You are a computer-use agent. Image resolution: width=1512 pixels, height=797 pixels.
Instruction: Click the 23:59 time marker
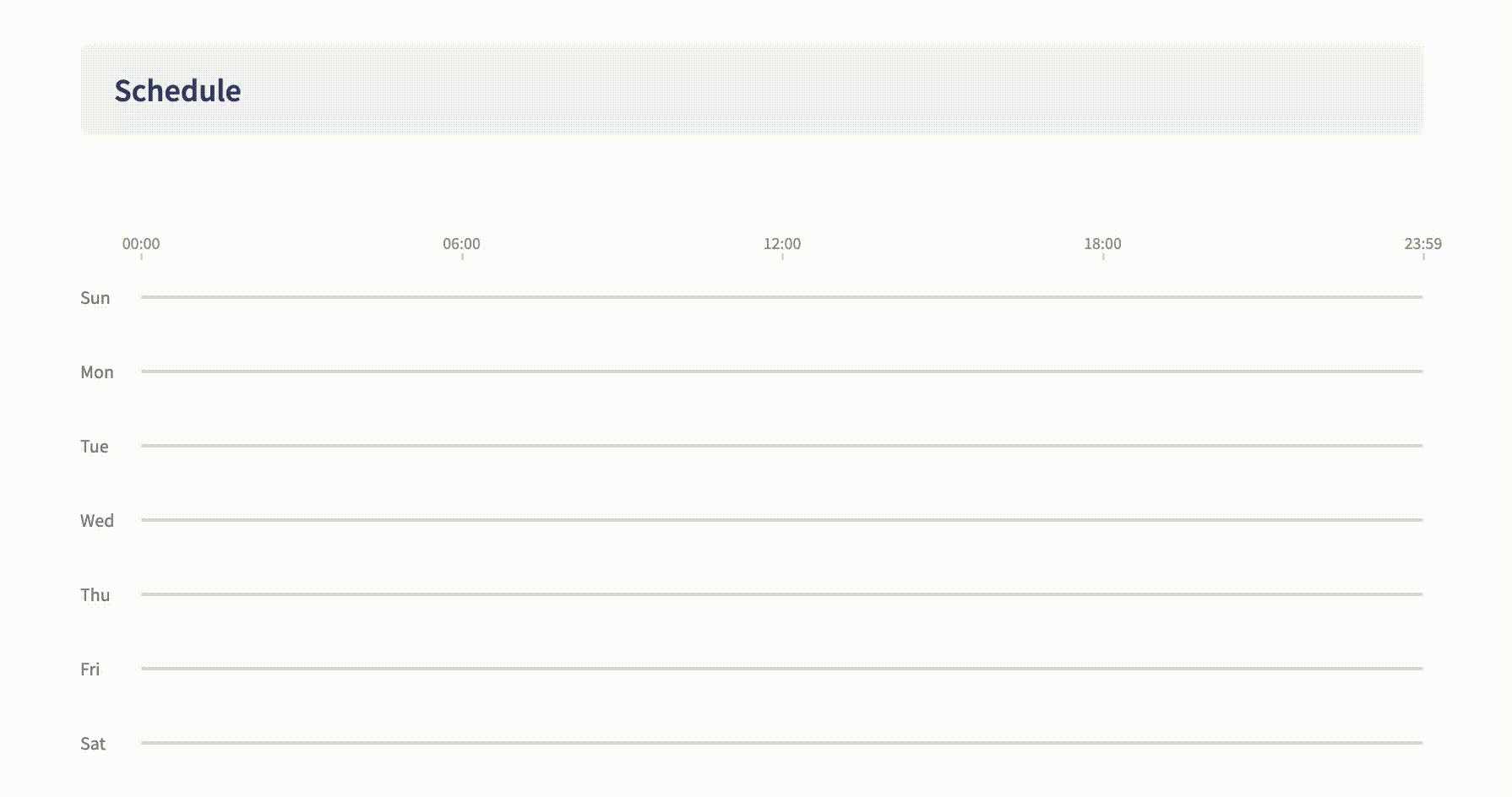(1424, 244)
